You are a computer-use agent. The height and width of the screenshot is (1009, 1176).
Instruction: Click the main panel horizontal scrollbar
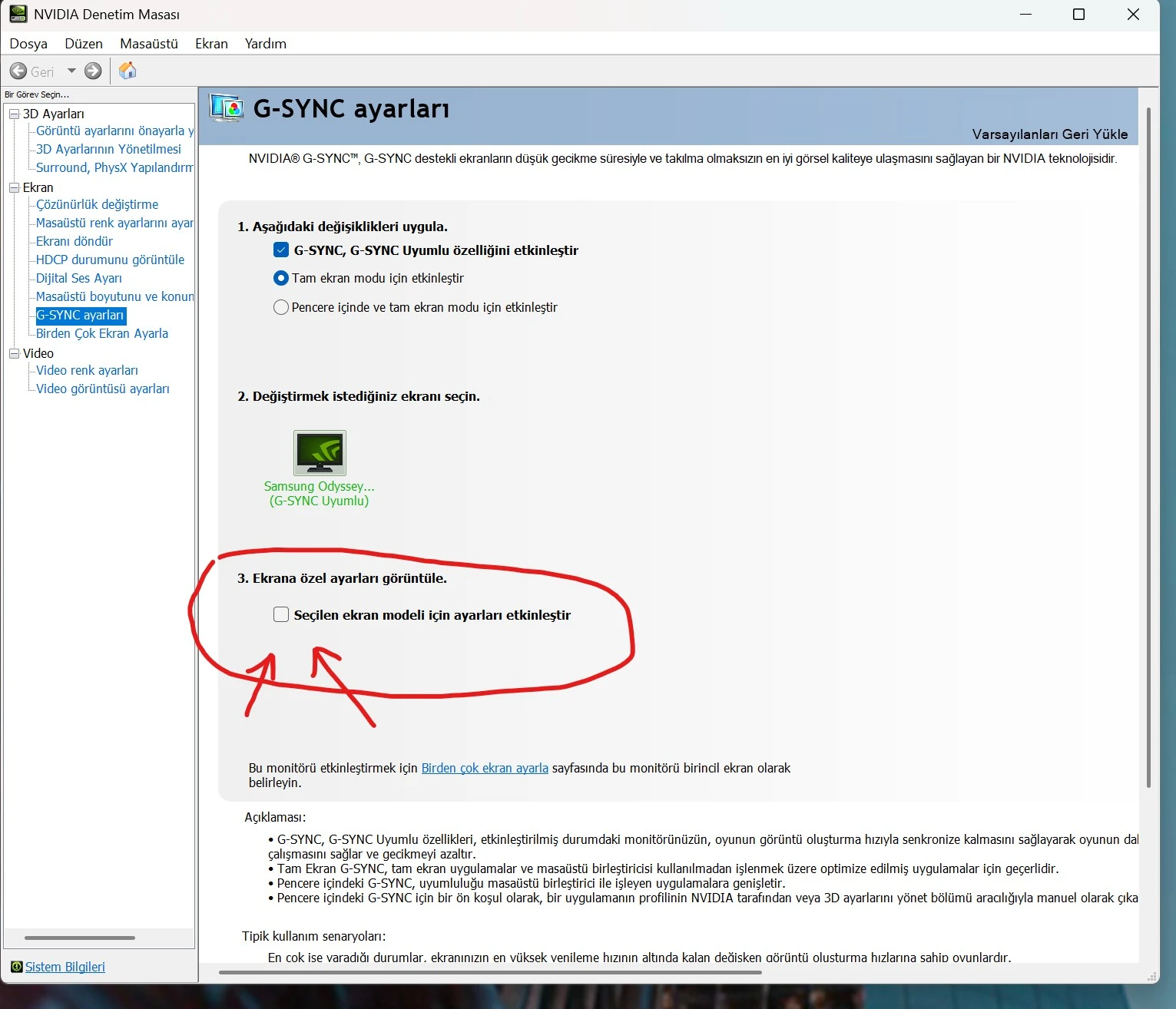coord(490,972)
